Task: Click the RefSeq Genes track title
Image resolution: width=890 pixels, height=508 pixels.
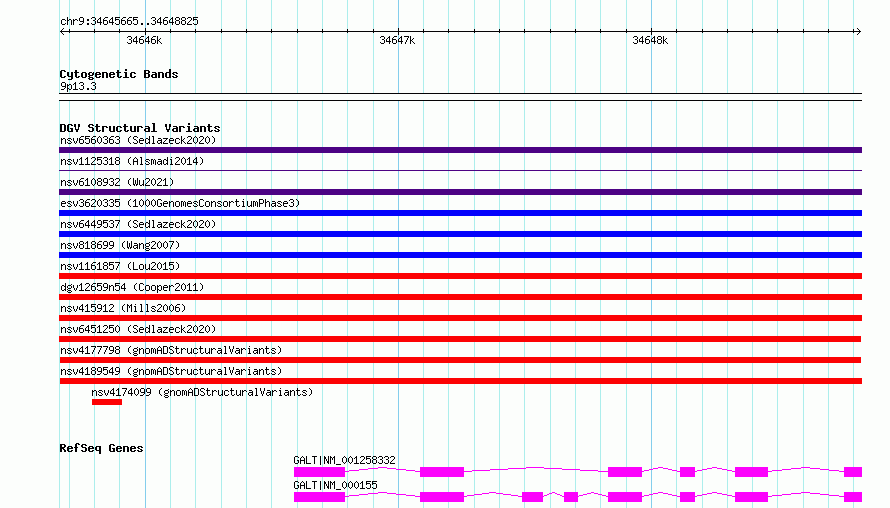Action: pyautogui.click(x=101, y=448)
